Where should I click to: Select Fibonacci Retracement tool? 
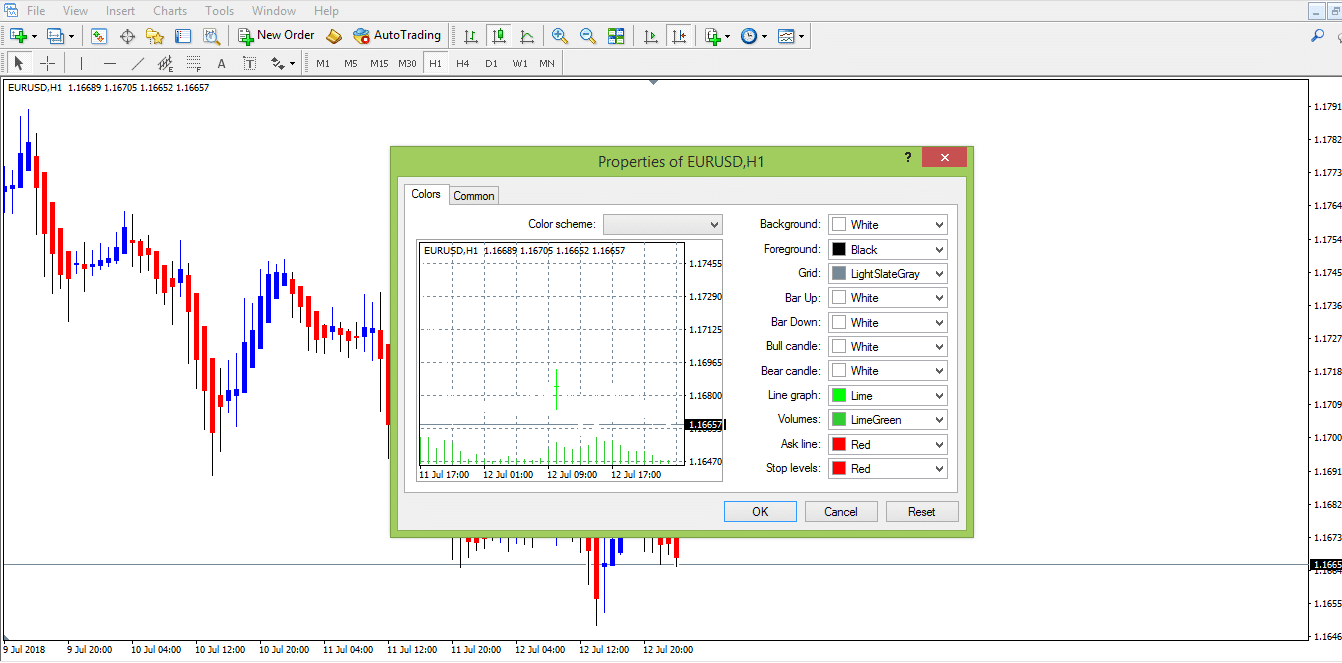tap(193, 63)
